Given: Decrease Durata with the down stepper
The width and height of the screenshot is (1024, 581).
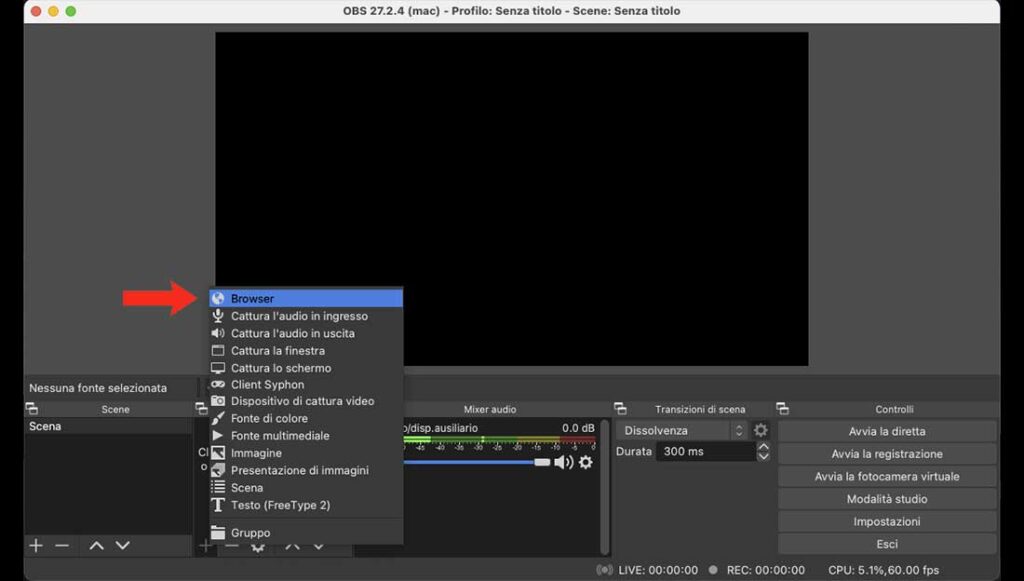Looking at the screenshot, I should pyautogui.click(x=763, y=456).
